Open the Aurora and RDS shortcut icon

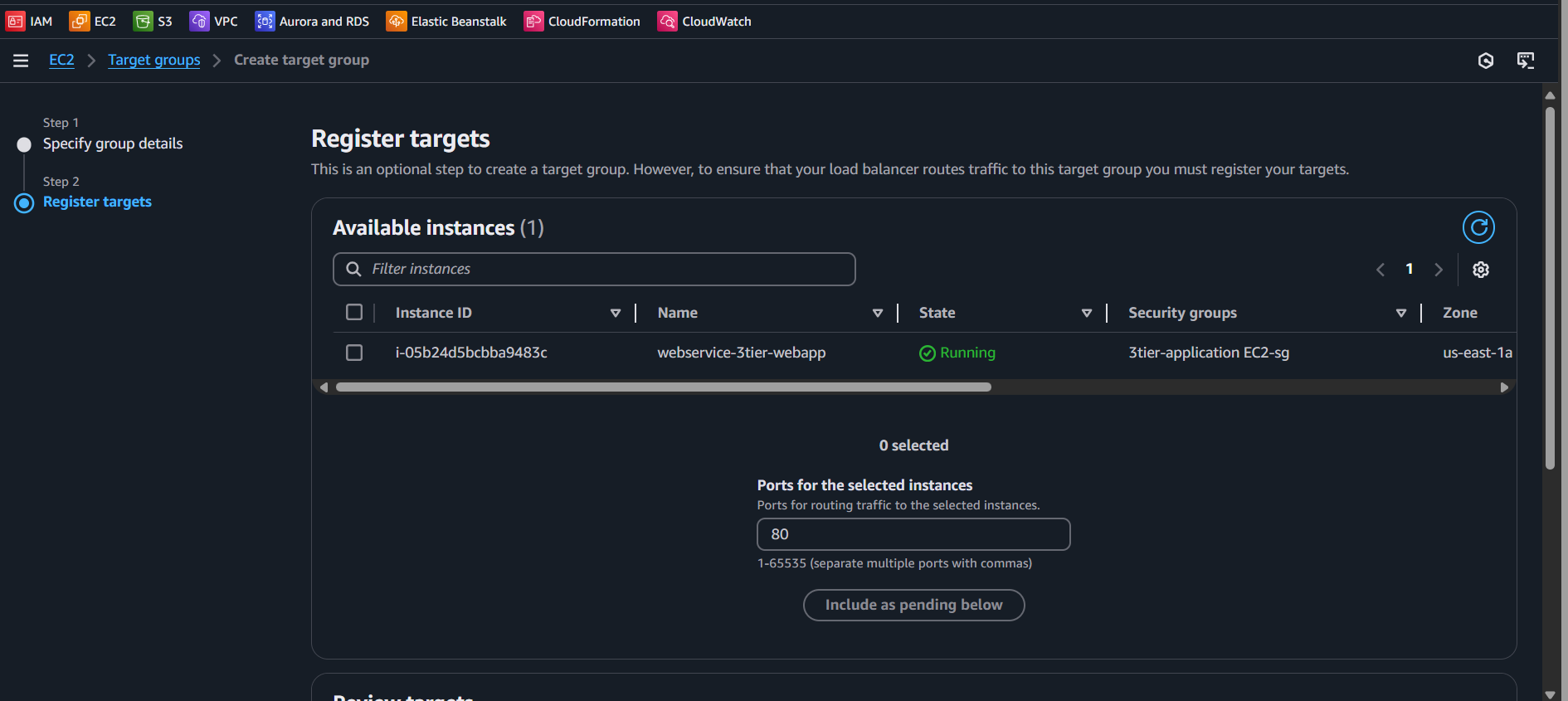[265, 21]
